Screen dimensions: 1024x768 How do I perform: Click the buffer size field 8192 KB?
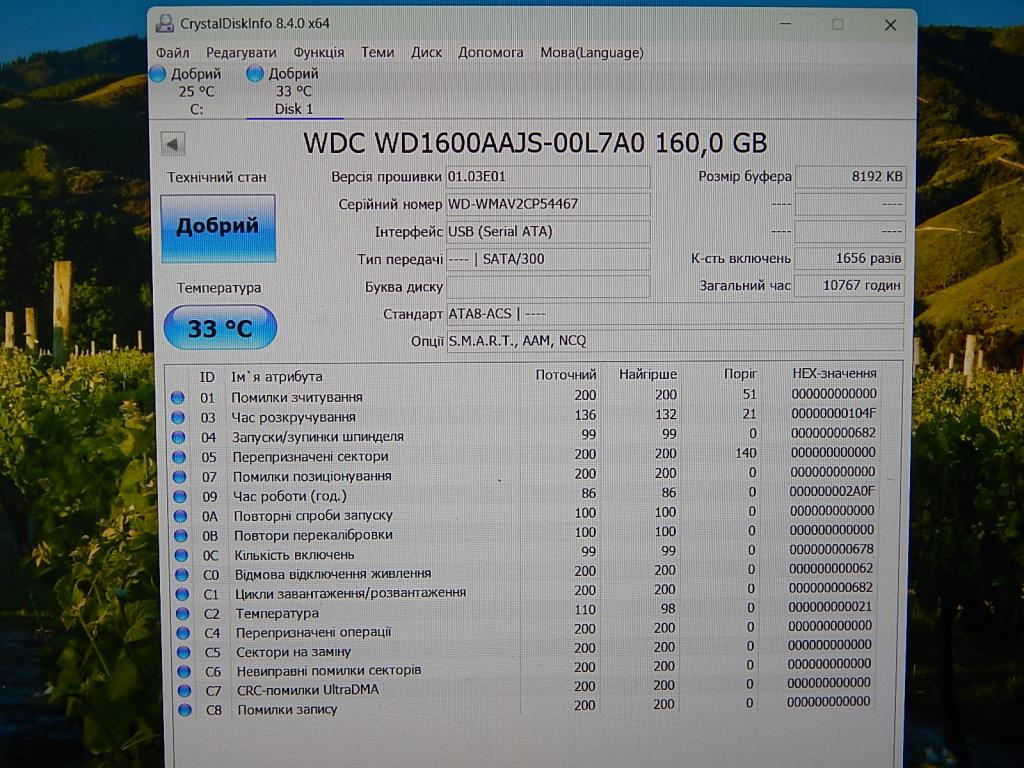pyautogui.click(x=850, y=176)
